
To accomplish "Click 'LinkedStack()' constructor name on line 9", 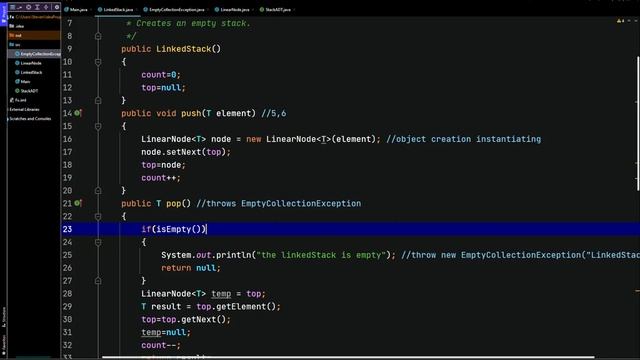I will tap(189, 49).
